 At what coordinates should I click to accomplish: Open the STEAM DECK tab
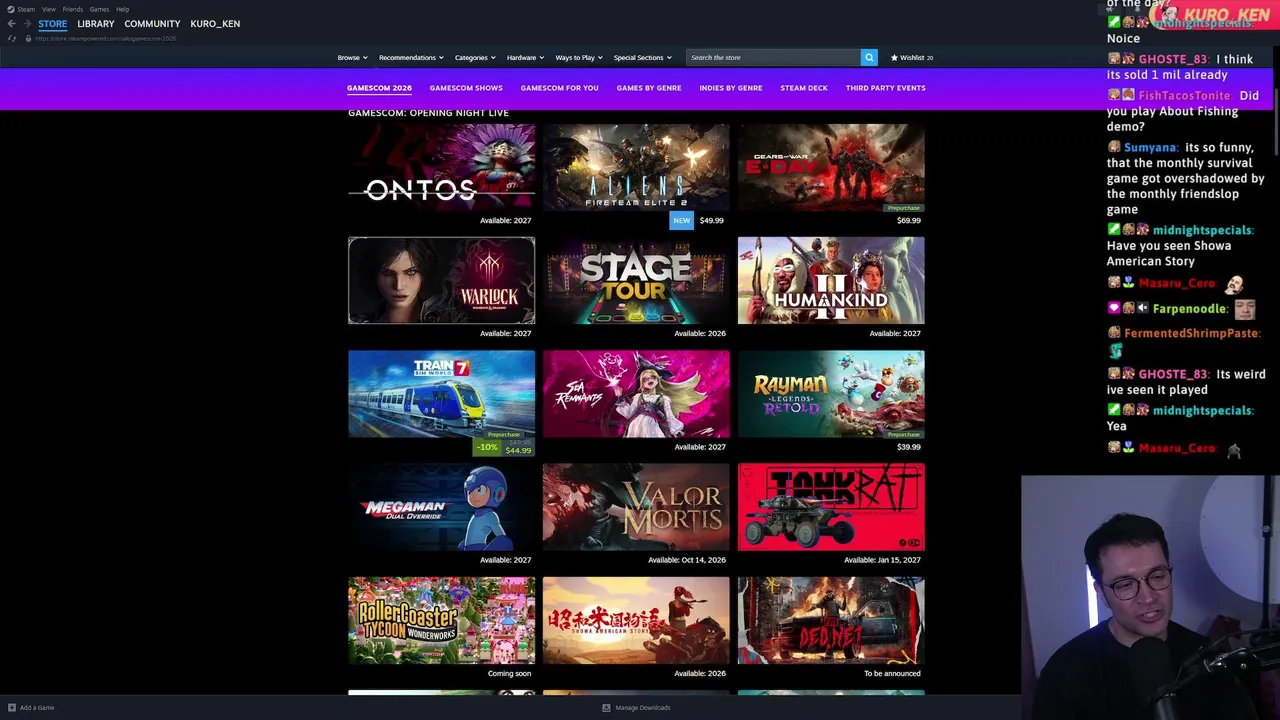(x=804, y=88)
